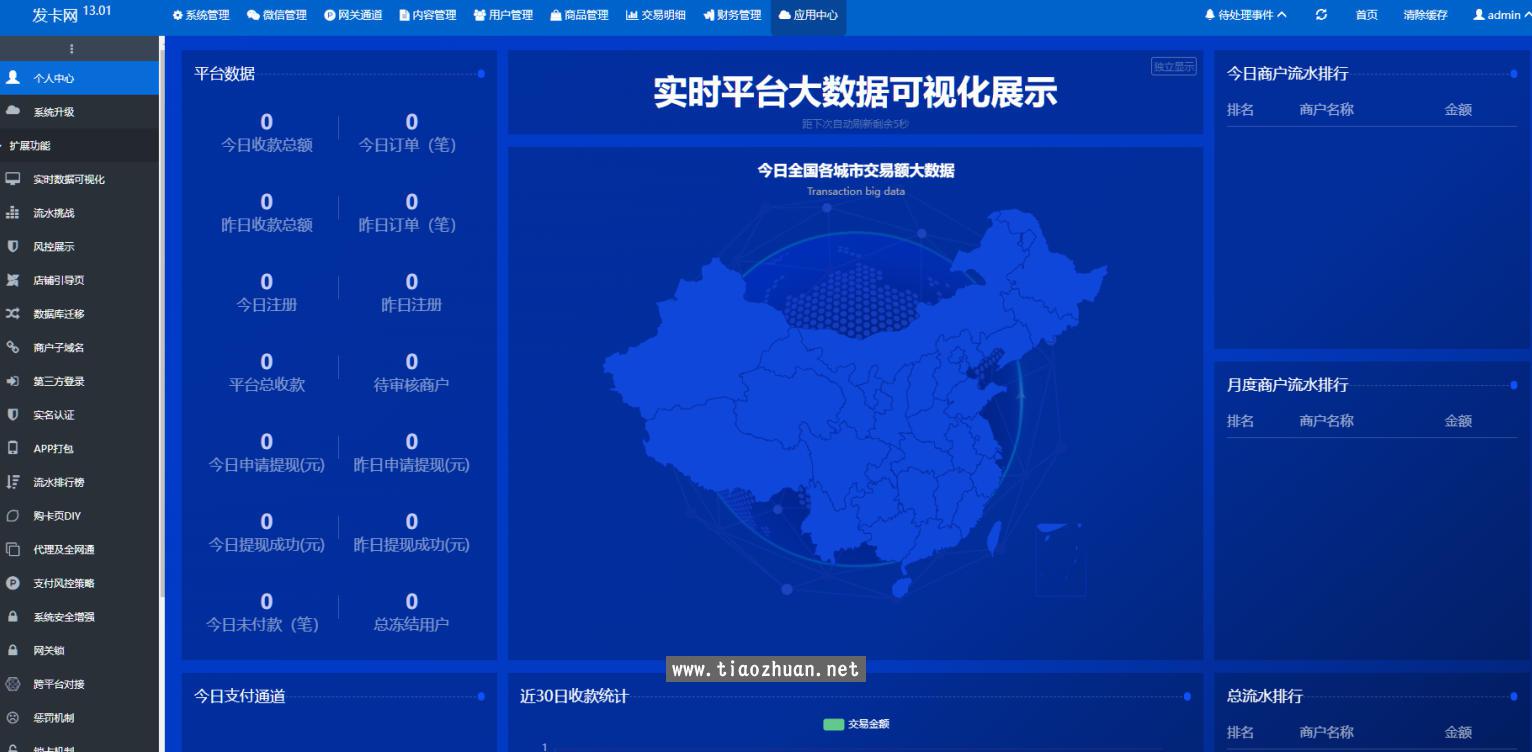
Task: Click the 近30日收款统计 panel title
Action: click(x=574, y=696)
